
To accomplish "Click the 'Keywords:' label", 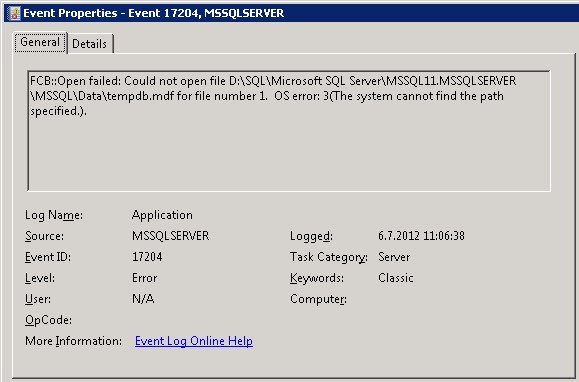I will 317,278.
